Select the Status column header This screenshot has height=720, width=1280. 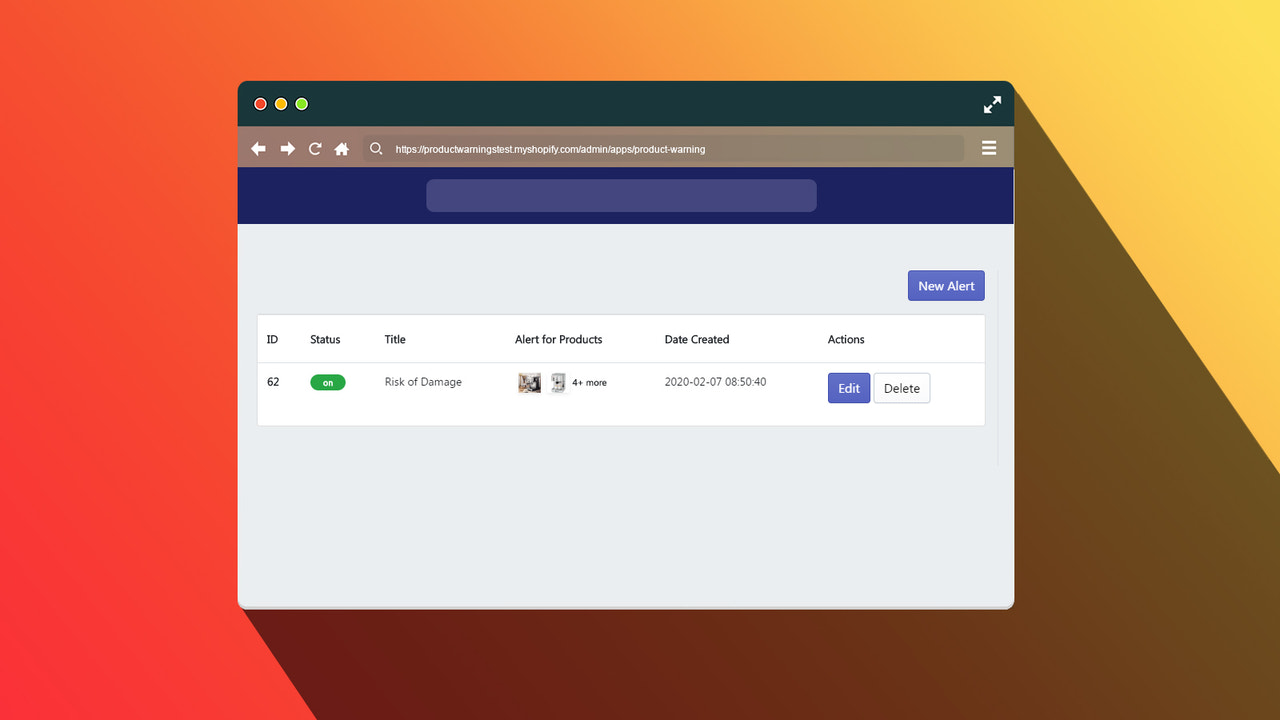tap(325, 339)
